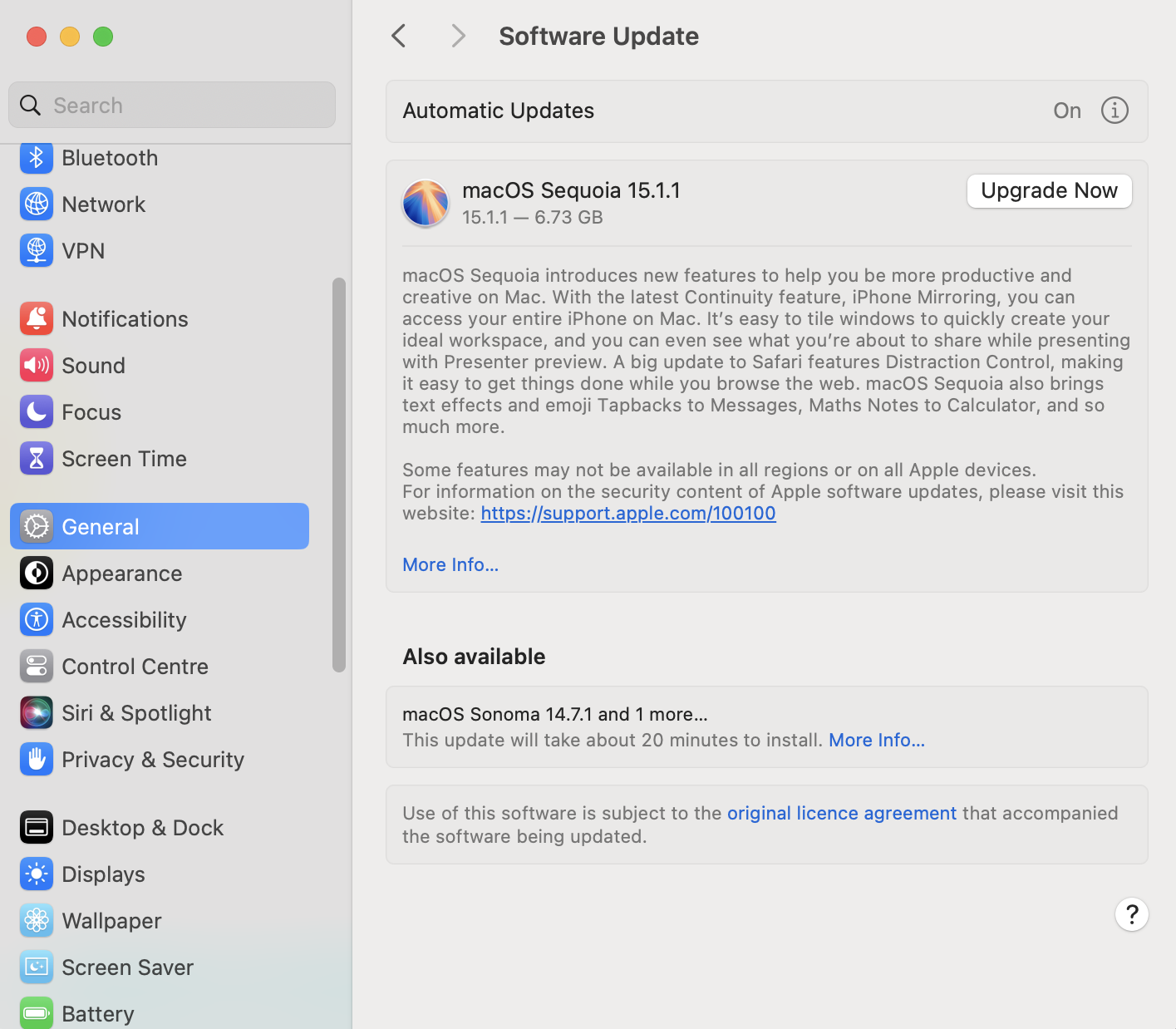Click the search magnifier icon
The width and height of the screenshot is (1176, 1029).
pos(31,106)
